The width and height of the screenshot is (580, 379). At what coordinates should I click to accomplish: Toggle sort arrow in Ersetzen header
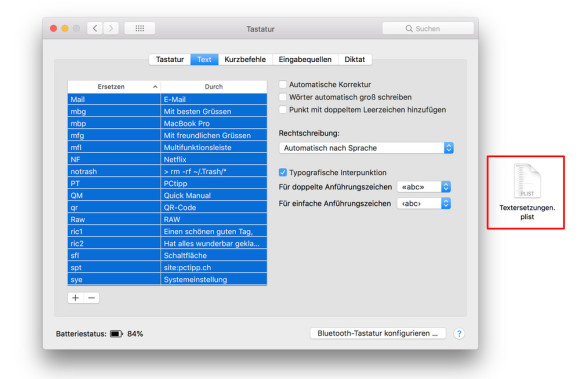155,87
